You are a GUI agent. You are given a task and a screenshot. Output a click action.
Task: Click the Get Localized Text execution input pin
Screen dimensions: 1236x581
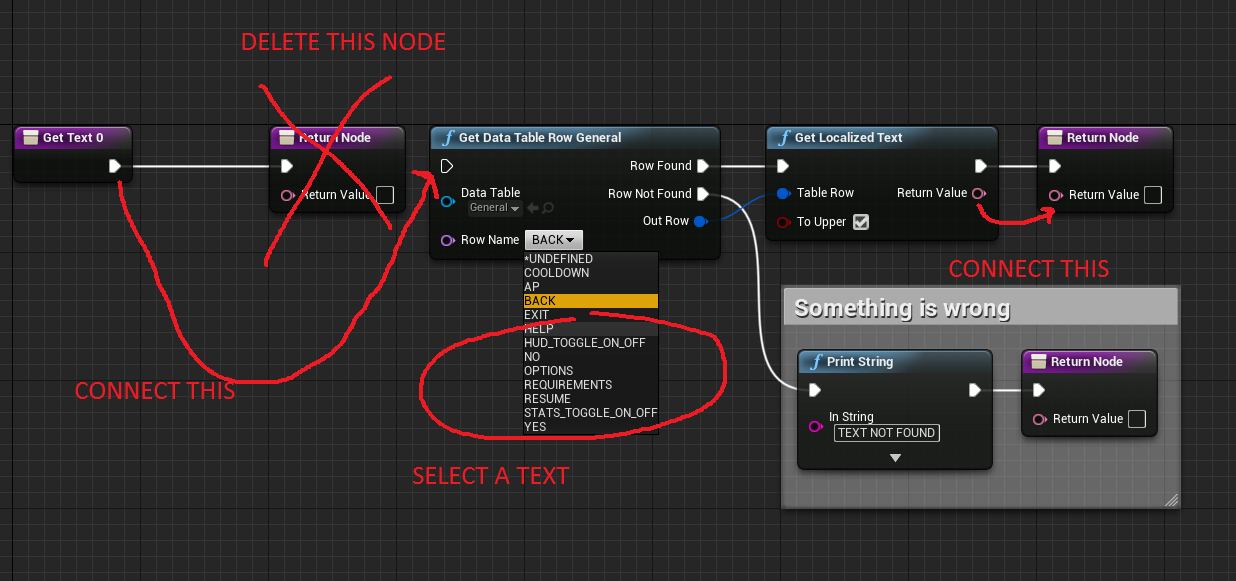pos(783,166)
